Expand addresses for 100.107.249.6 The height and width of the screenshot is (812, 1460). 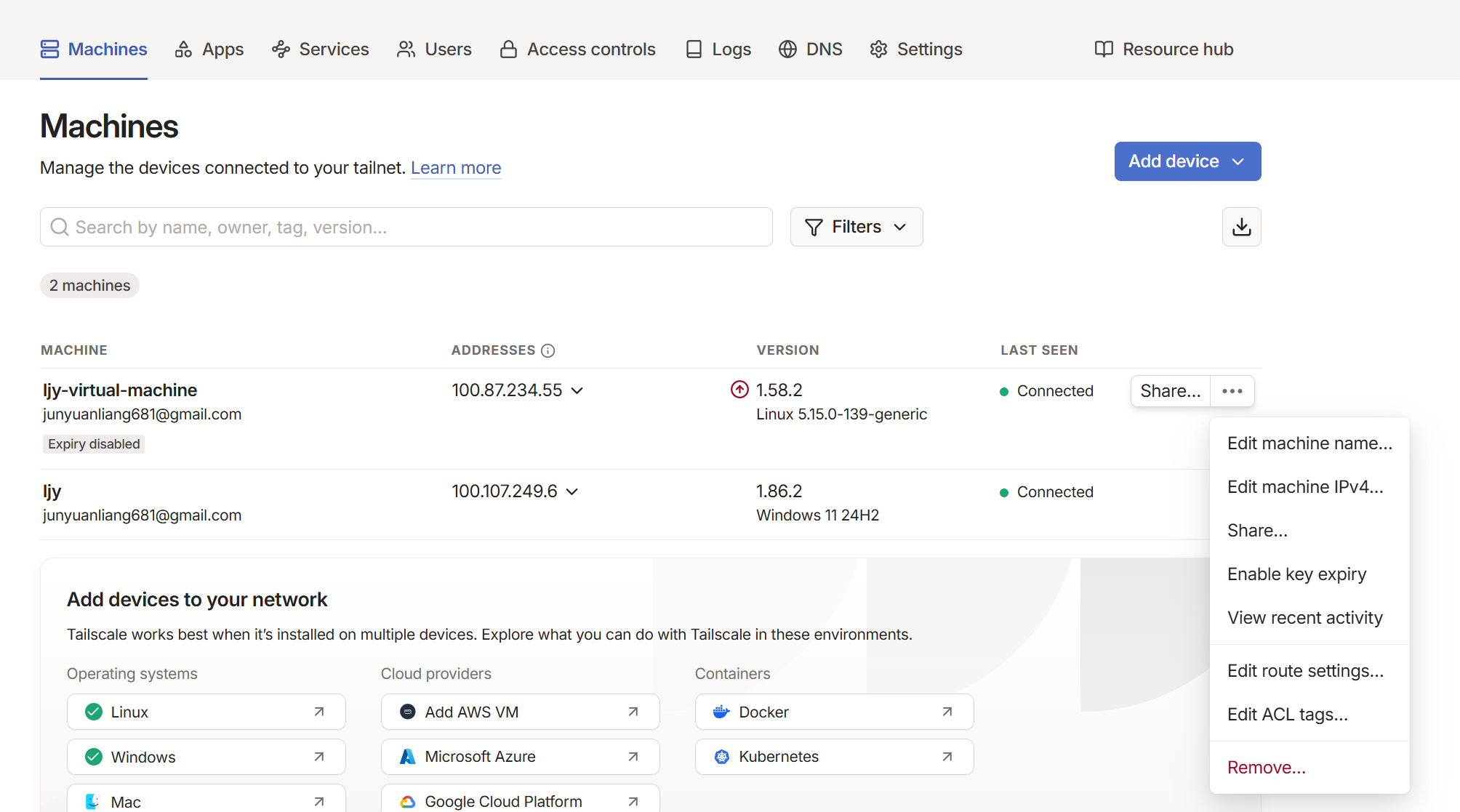tap(572, 491)
